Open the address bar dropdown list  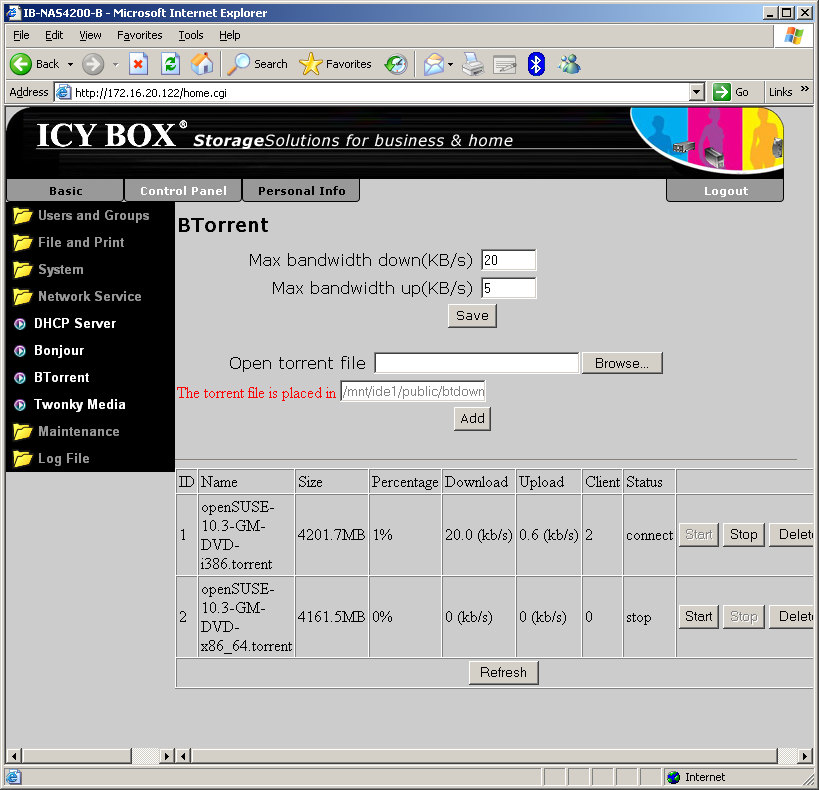pyautogui.click(x=696, y=92)
